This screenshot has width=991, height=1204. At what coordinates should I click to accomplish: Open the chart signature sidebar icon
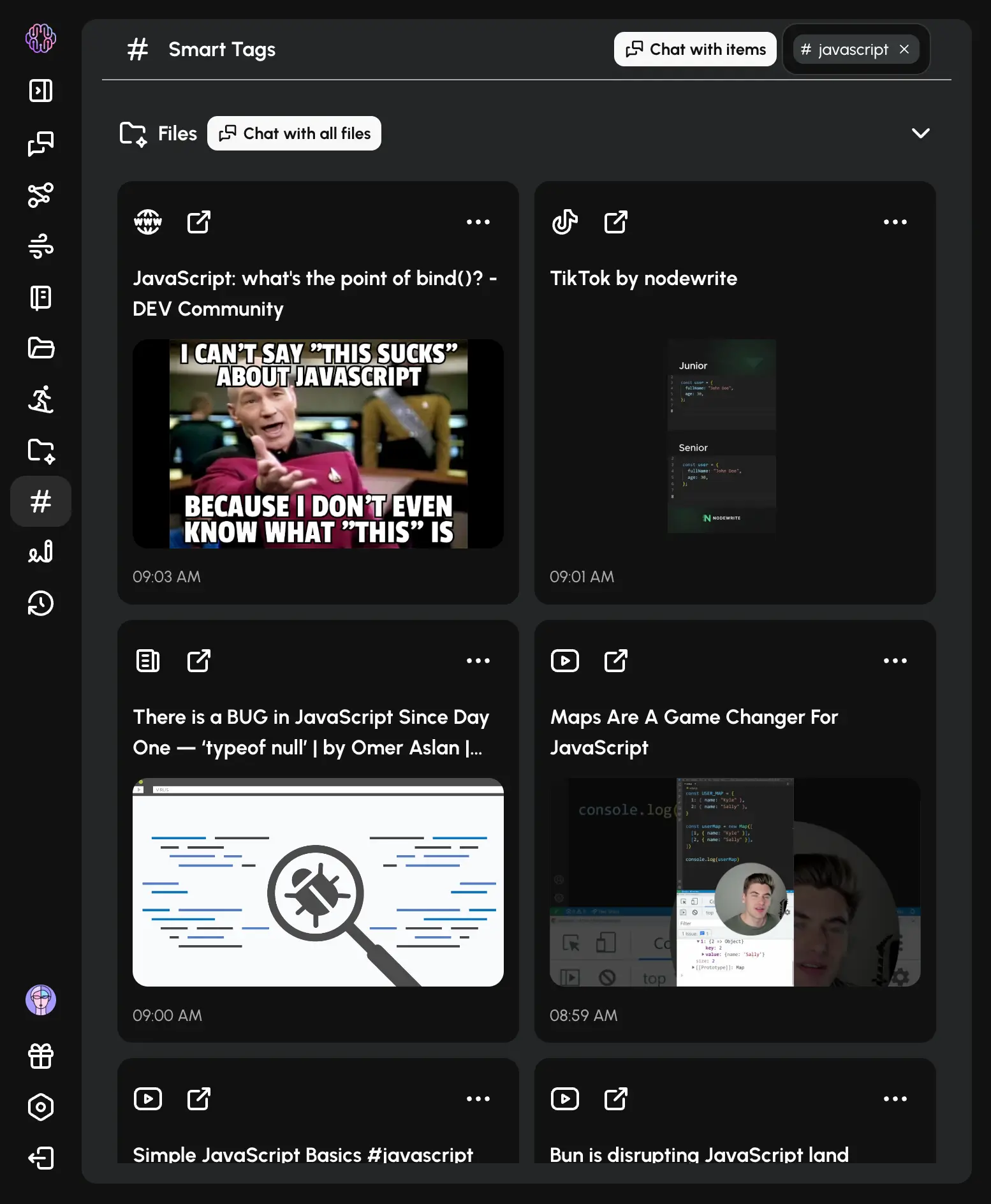click(41, 552)
